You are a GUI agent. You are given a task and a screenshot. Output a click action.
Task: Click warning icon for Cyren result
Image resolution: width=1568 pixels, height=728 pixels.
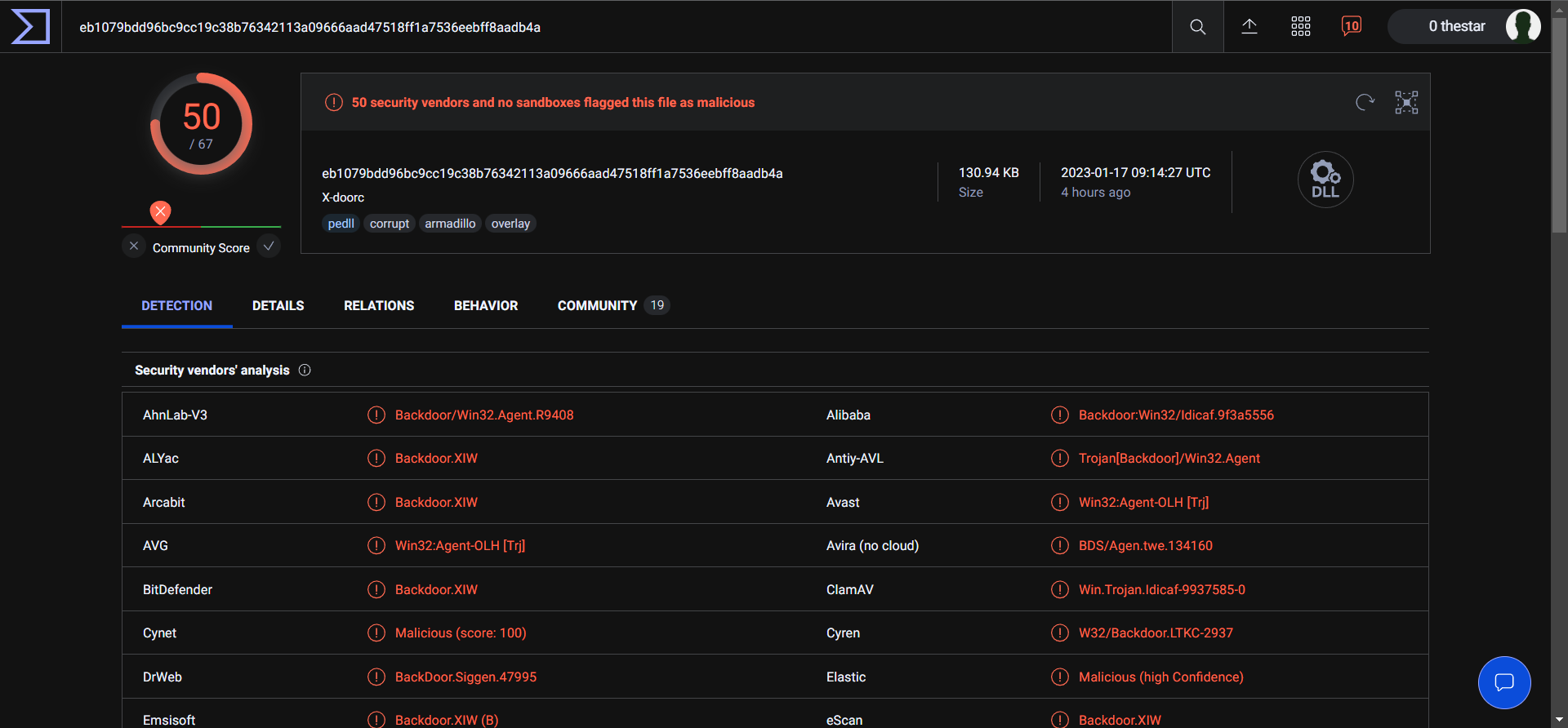coord(1060,633)
